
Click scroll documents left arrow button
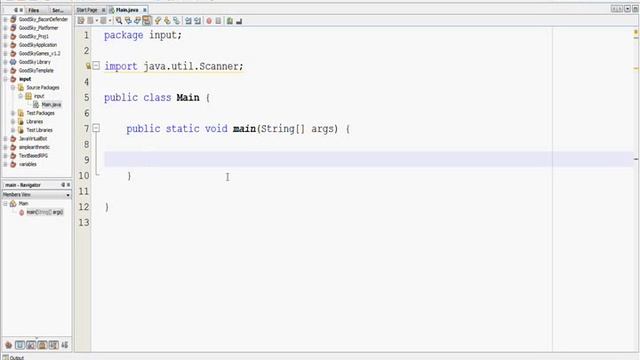[614, 9]
